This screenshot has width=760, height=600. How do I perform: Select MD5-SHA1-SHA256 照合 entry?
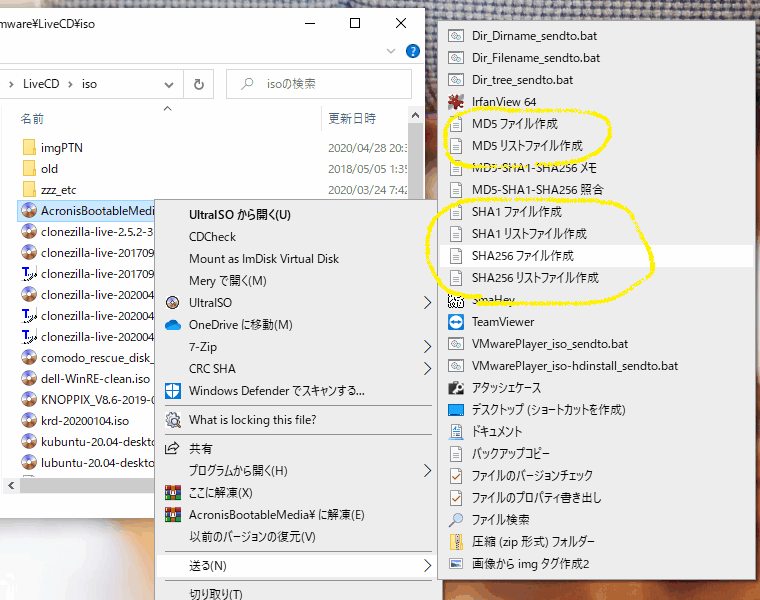click(x=538, y=189)
